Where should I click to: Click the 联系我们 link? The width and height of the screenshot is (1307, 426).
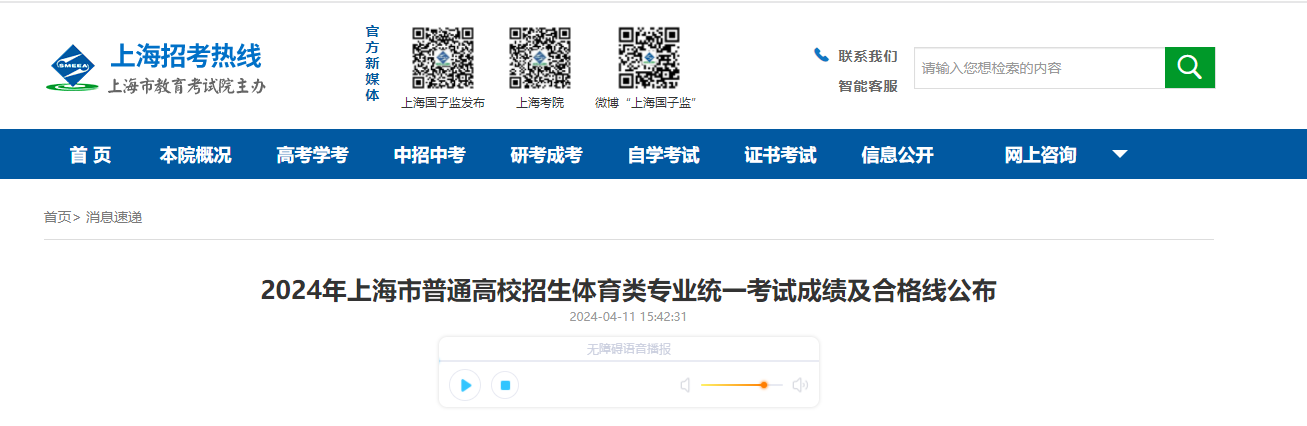pyautogui.click(x=867, y=56)
